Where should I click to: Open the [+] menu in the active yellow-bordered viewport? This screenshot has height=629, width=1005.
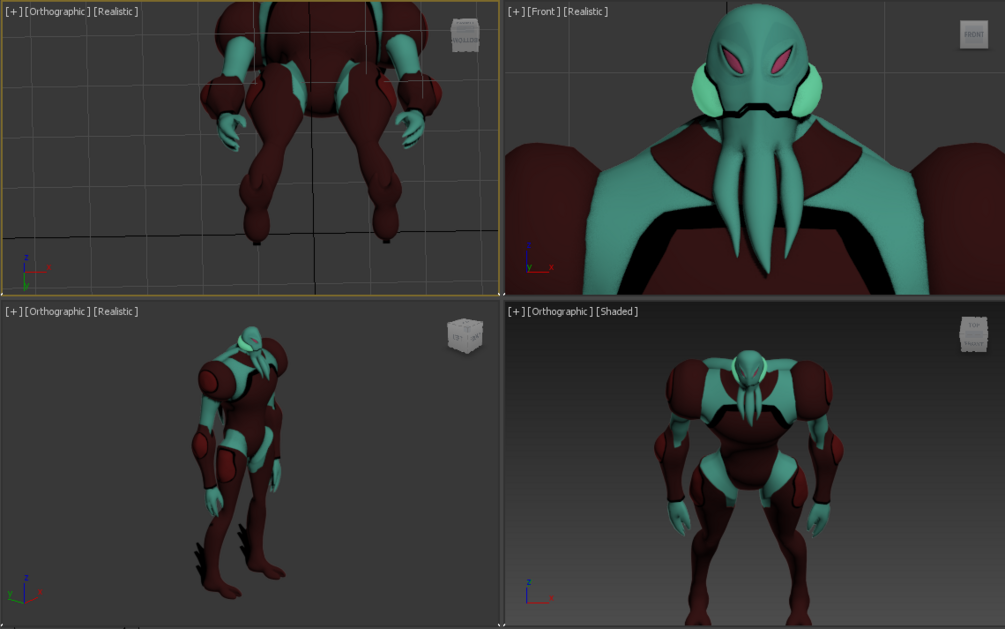tap(13, 12)
